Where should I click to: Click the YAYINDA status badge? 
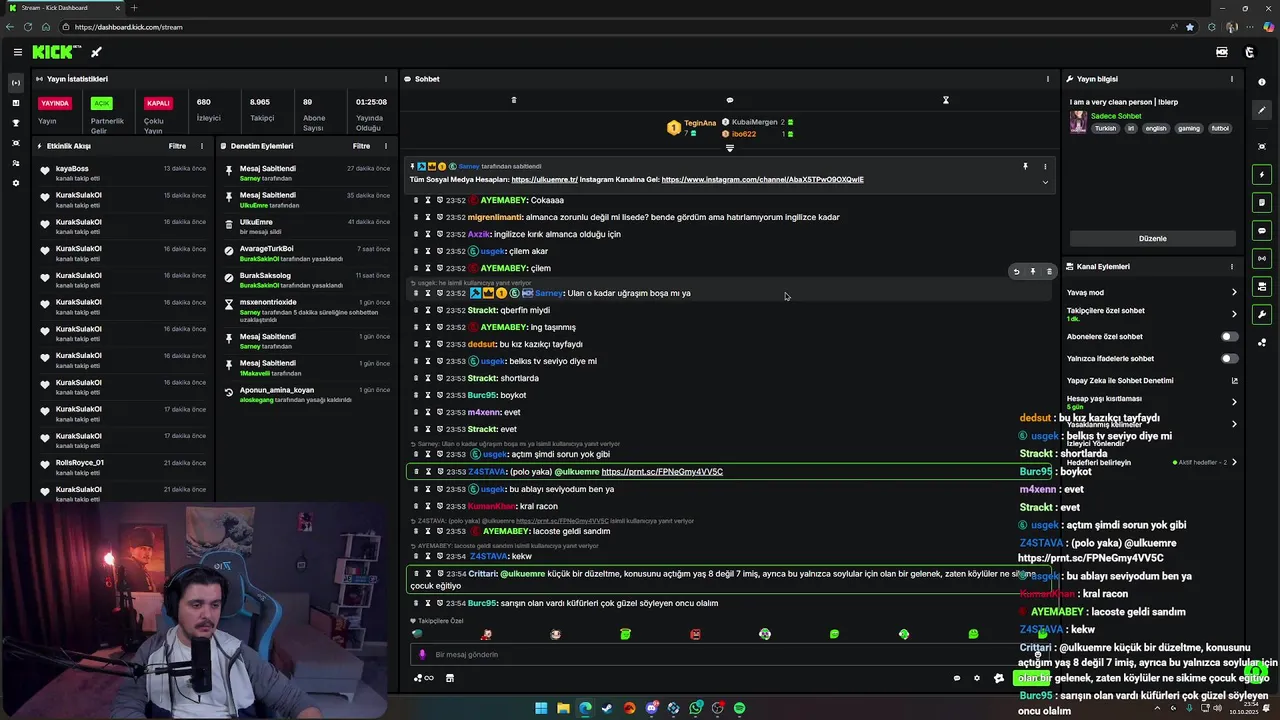(55, 103)
